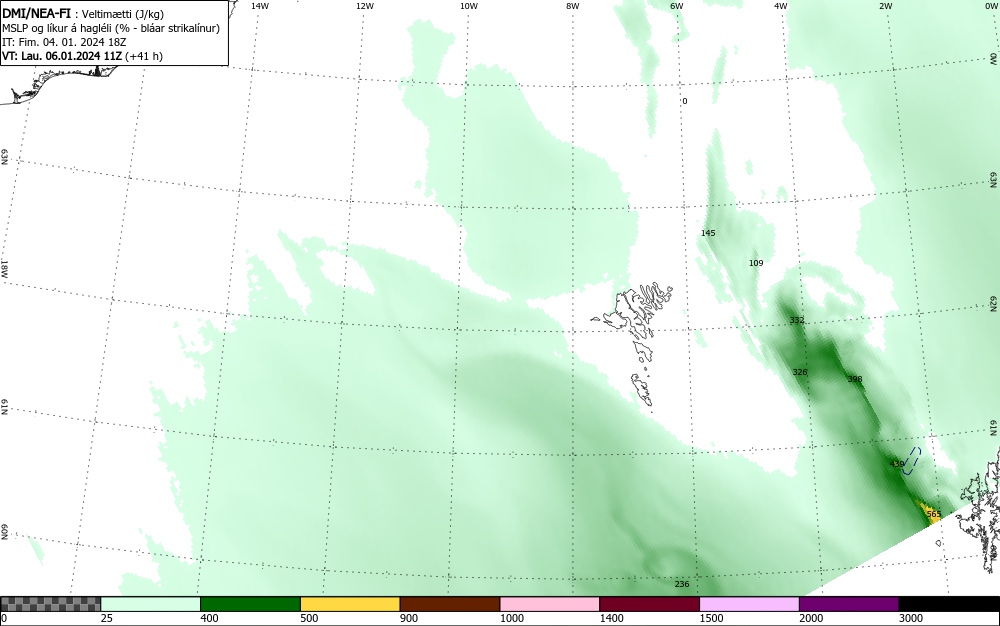Click the maroon 1400–1500 legend swatch
The width and height of the screenshot is (1000, 626).
point(649,604)
